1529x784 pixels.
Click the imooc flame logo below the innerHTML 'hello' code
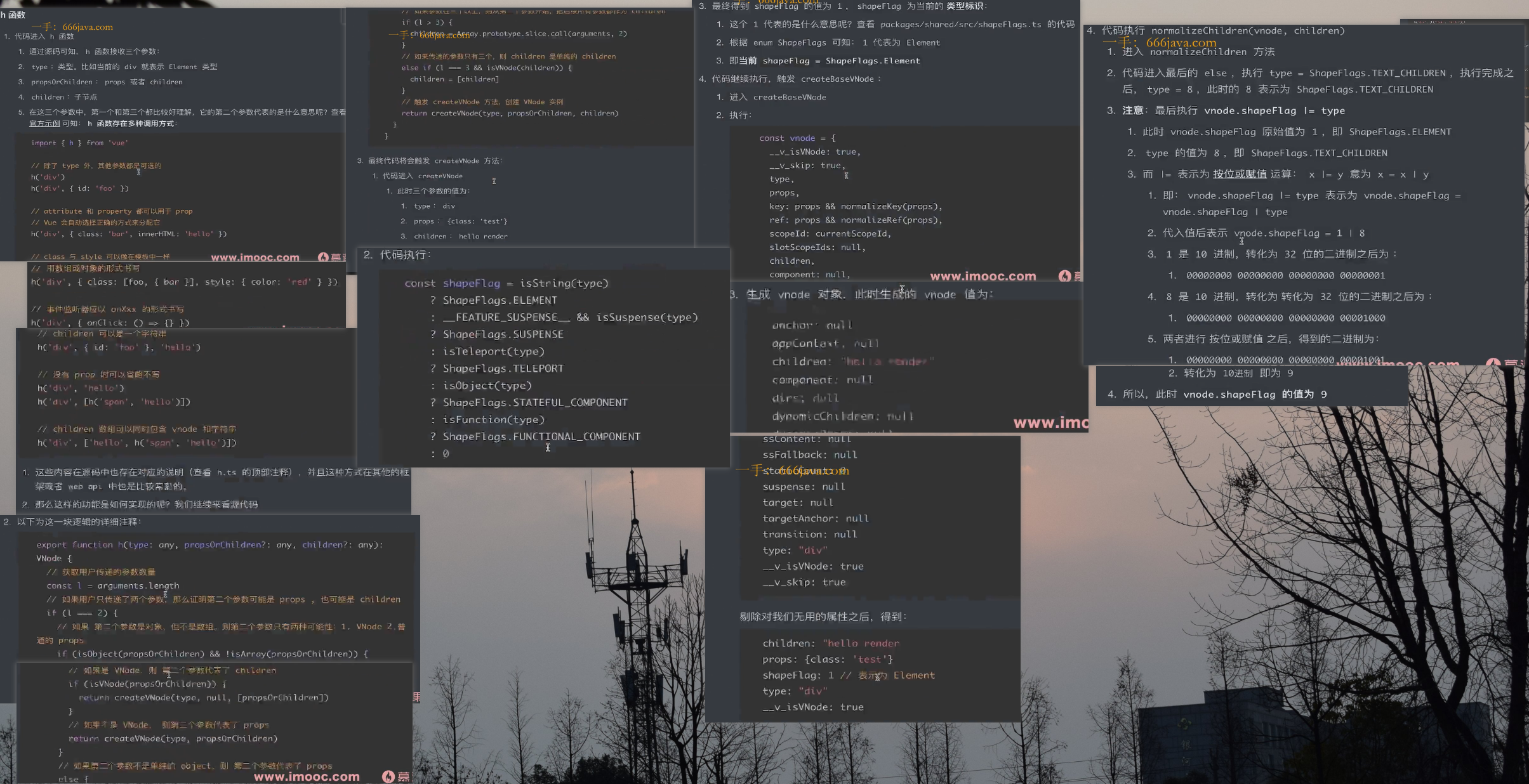[324, 257]
